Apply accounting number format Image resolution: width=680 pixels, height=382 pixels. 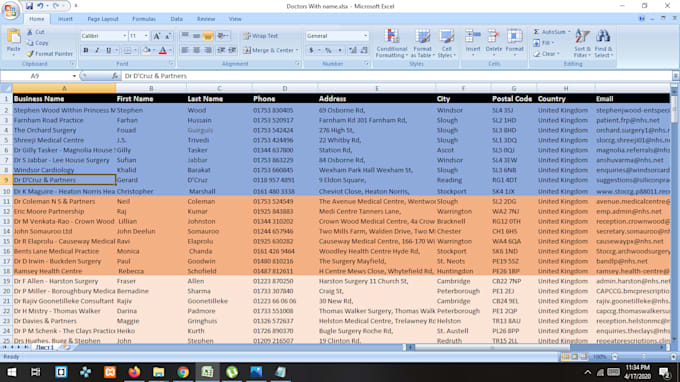pyautogui.click(x=311, y=50)
